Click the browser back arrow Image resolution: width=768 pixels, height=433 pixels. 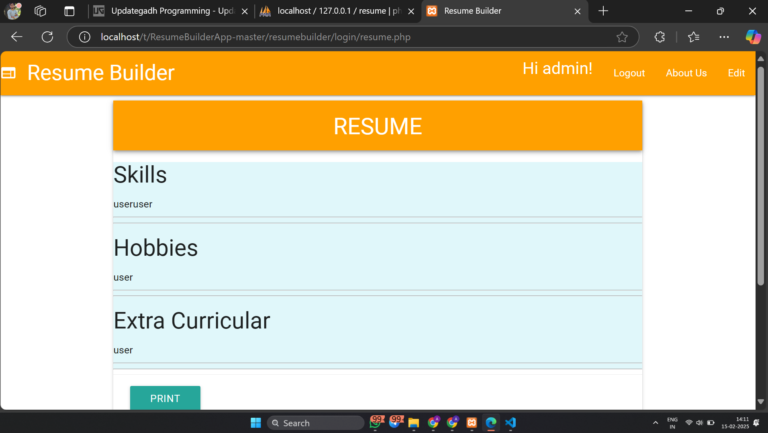coord(16,37)
